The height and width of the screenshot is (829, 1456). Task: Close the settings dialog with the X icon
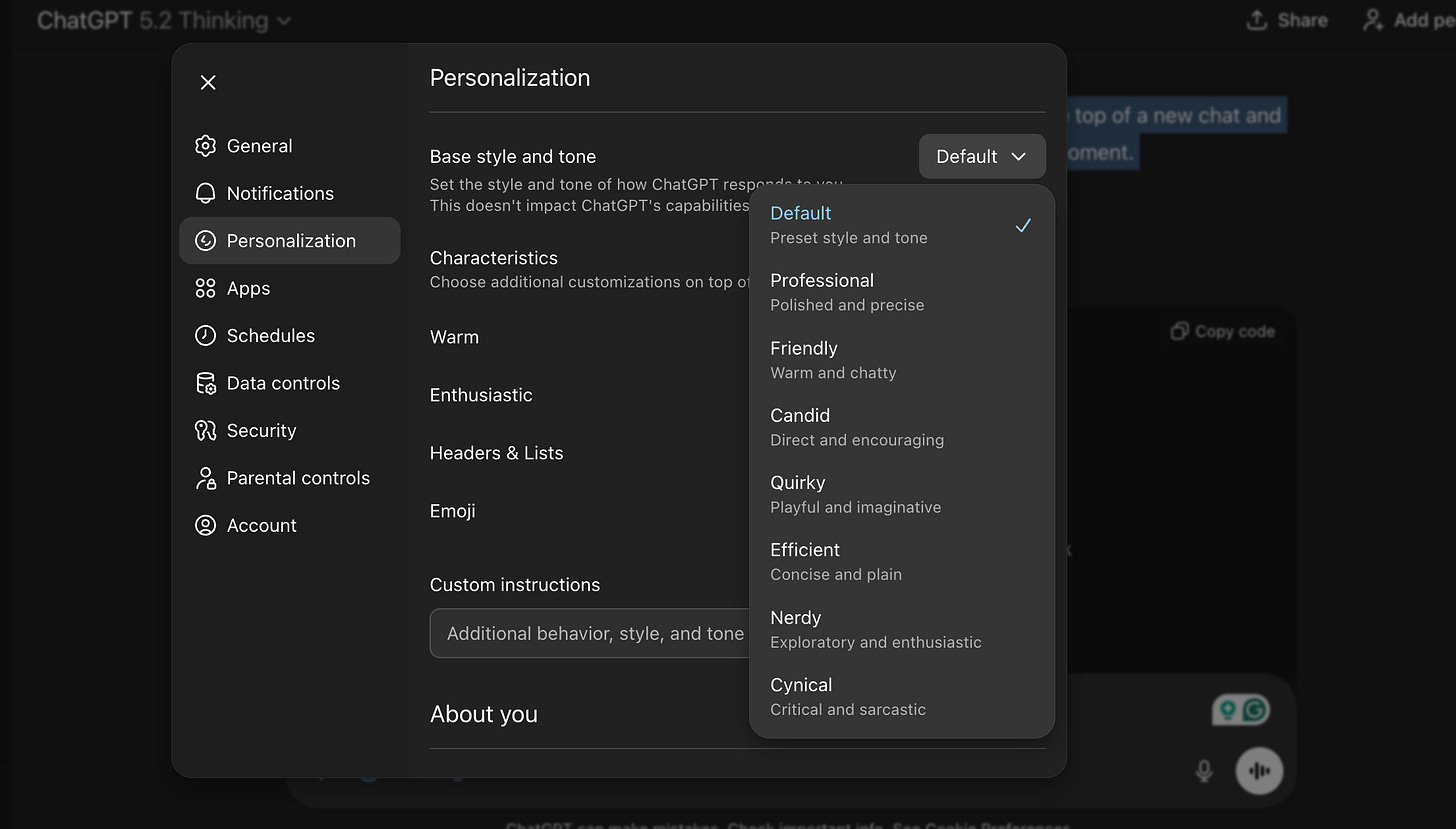[x=208, y=82]
